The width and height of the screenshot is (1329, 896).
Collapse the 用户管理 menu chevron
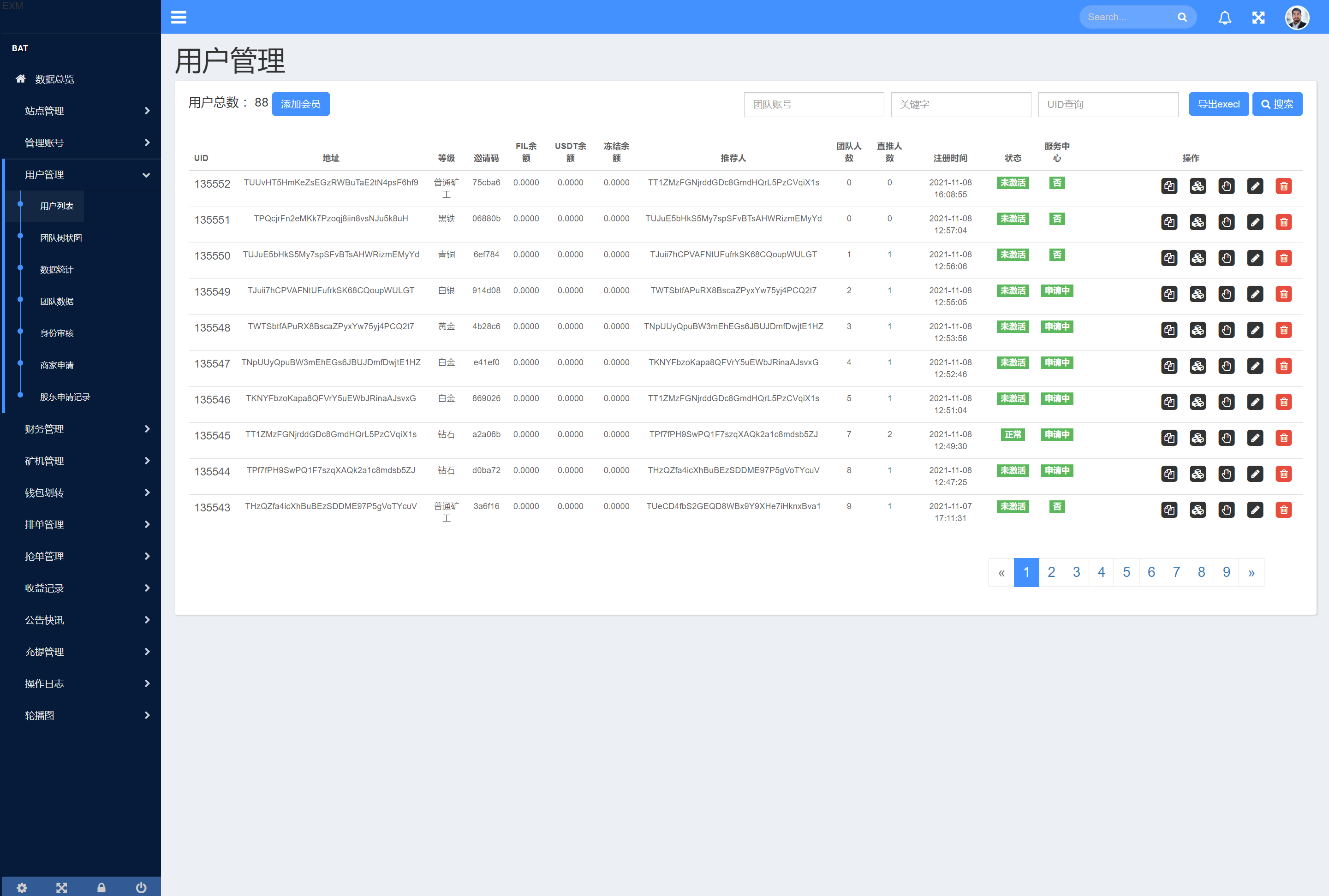pyautogui.click(x=147, y=175)
